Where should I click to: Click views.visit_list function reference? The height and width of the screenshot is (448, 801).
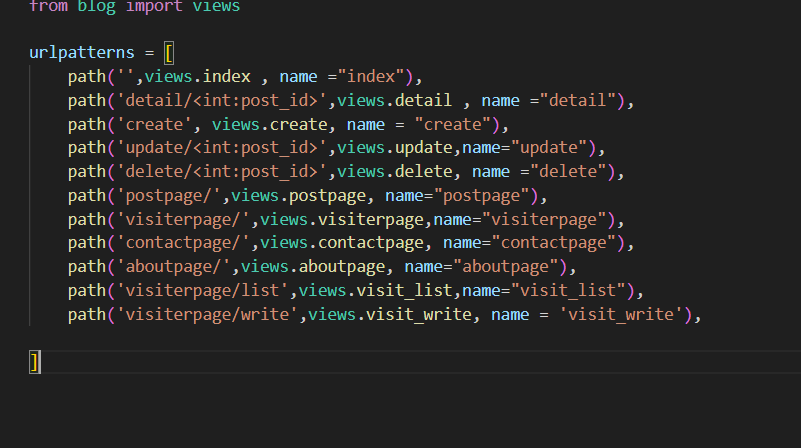[x=375, y=291]
